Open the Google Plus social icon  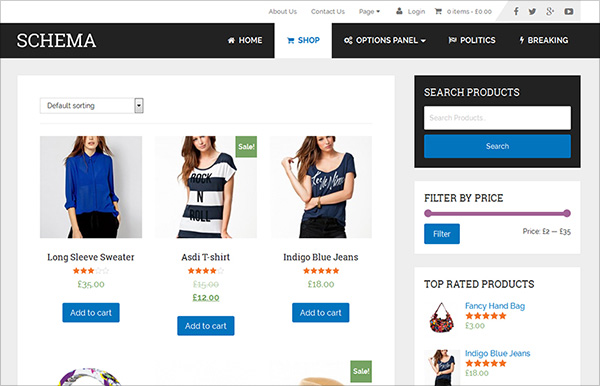click(550, 11)
